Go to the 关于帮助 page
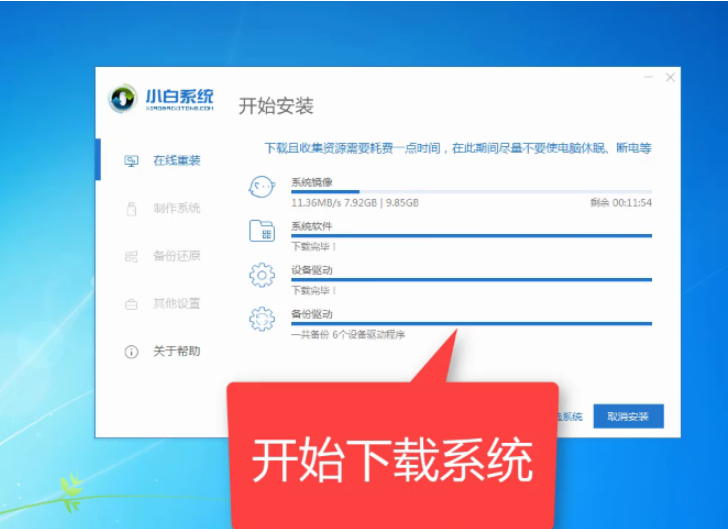Screen dimensions: 728x529 176,351
